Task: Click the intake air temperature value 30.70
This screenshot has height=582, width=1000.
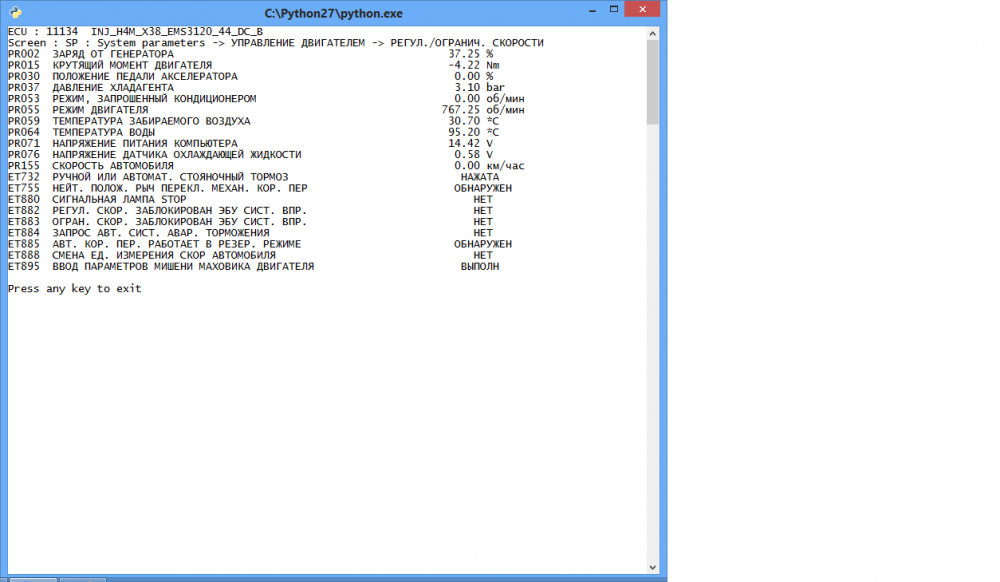Action: (x=464, y=121)
